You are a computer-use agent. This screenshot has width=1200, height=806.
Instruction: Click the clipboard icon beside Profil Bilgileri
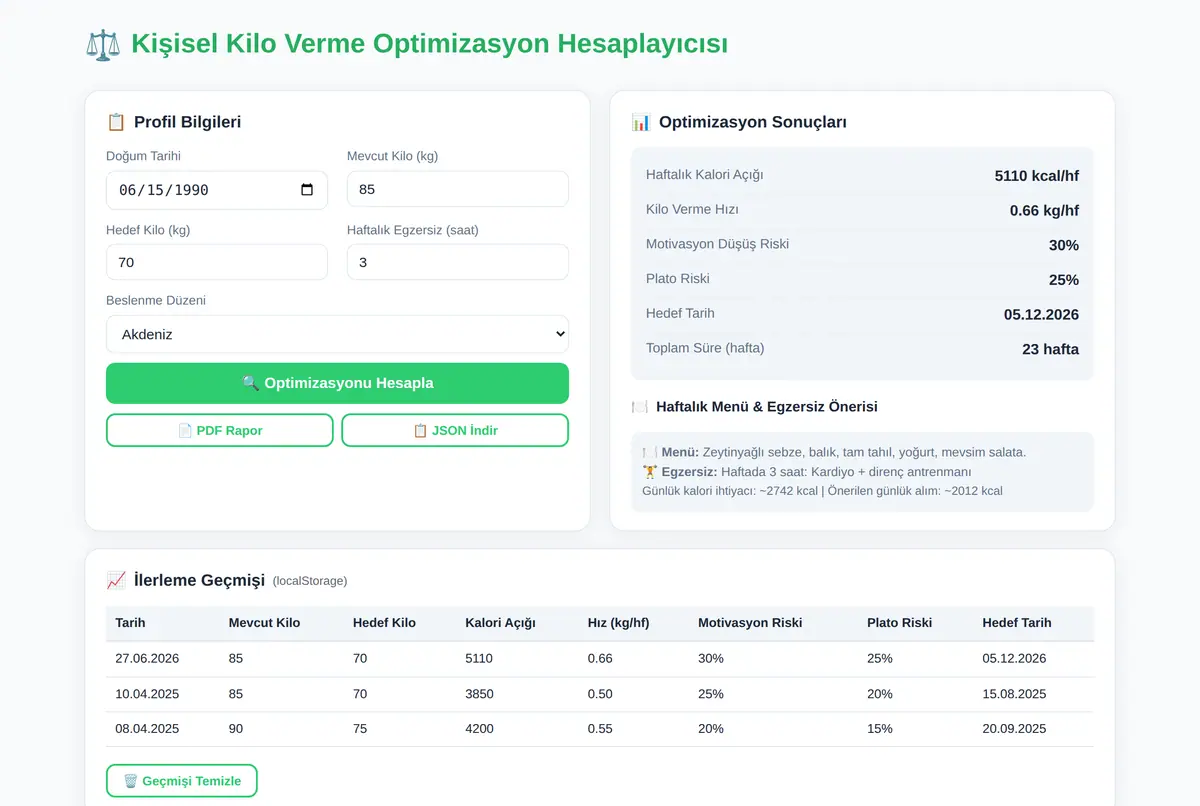(116, 122)
